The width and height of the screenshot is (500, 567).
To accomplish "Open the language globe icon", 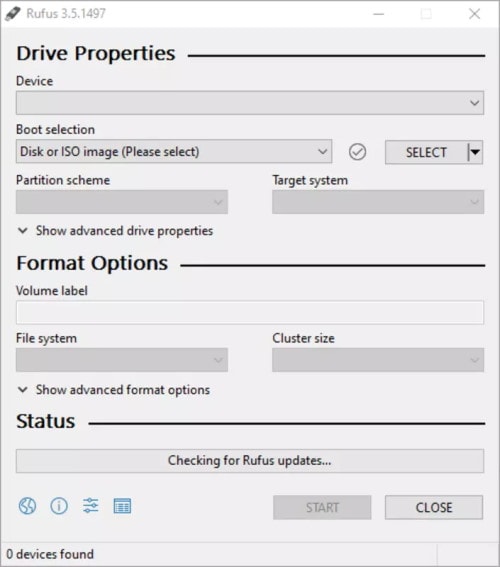I will 27,506.
